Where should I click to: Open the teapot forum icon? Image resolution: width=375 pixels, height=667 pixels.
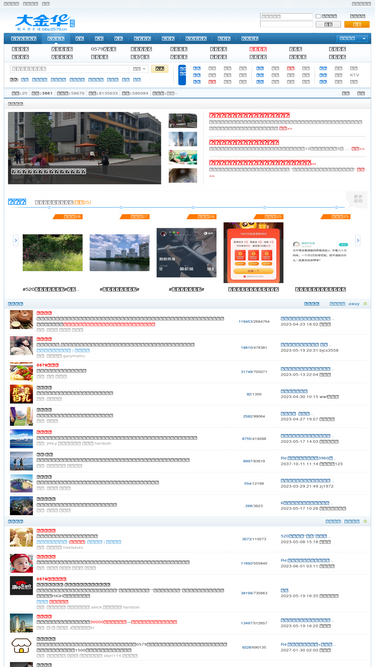(x=21, y=319)
